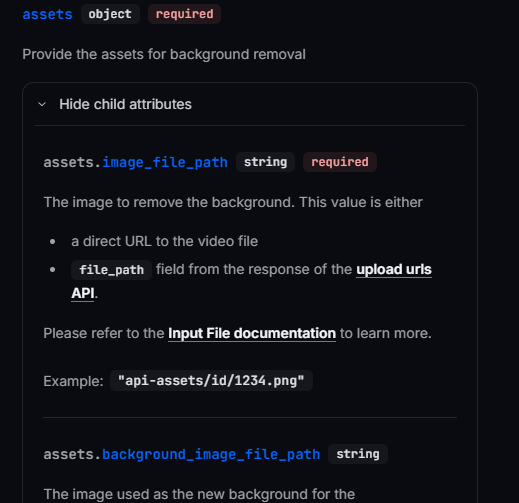Click the Hide child attributes label
The image size is (519, 503).
[x=125, y=104]
